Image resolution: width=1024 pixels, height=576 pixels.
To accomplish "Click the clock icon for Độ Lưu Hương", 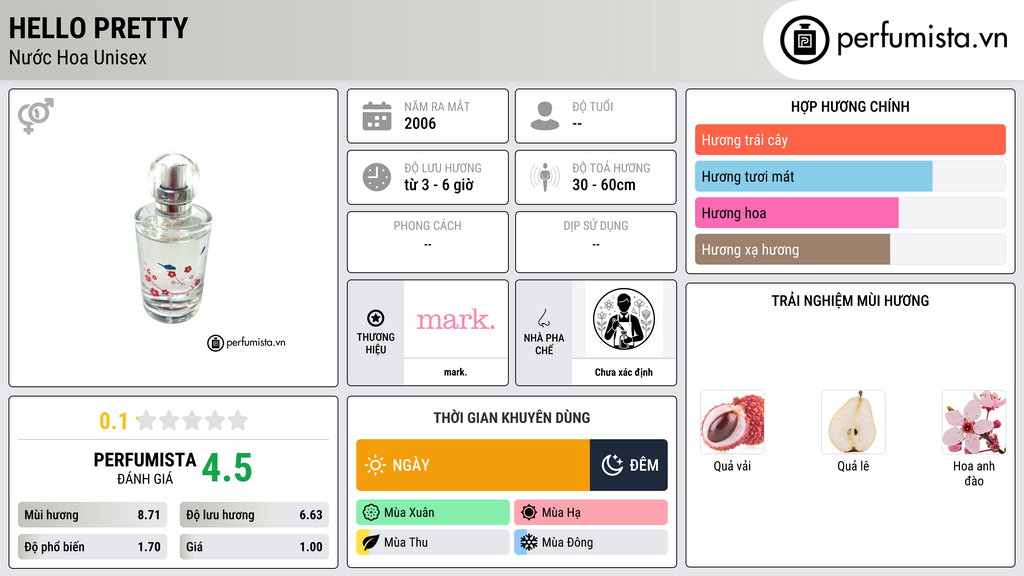I will (377, 177).
